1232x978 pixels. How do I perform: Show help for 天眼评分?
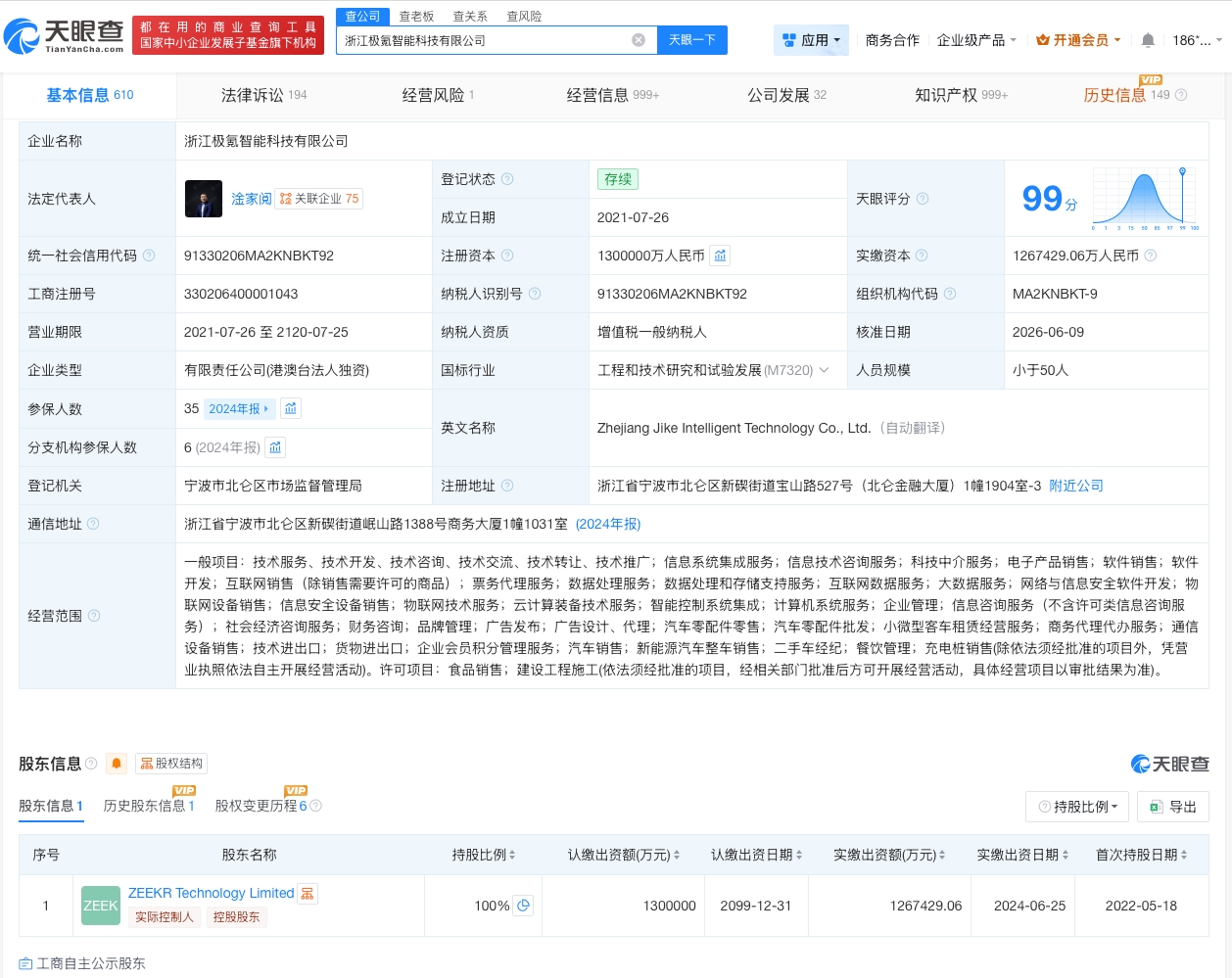[923, 199]
